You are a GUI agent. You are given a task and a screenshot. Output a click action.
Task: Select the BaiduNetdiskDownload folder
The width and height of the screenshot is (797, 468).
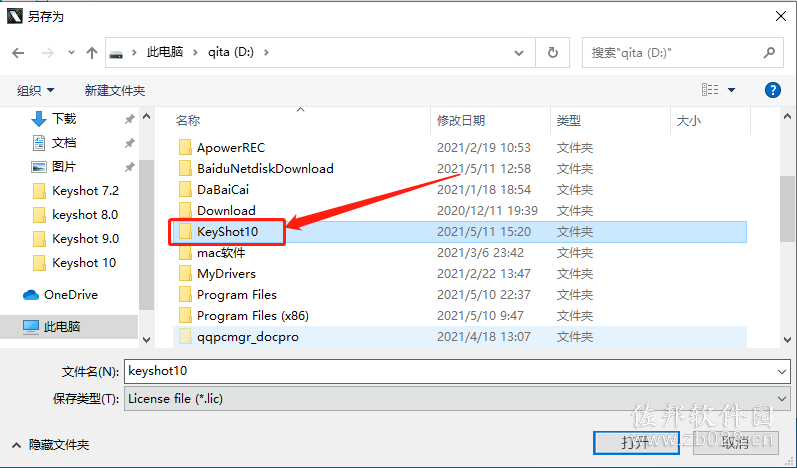(265, 169)
